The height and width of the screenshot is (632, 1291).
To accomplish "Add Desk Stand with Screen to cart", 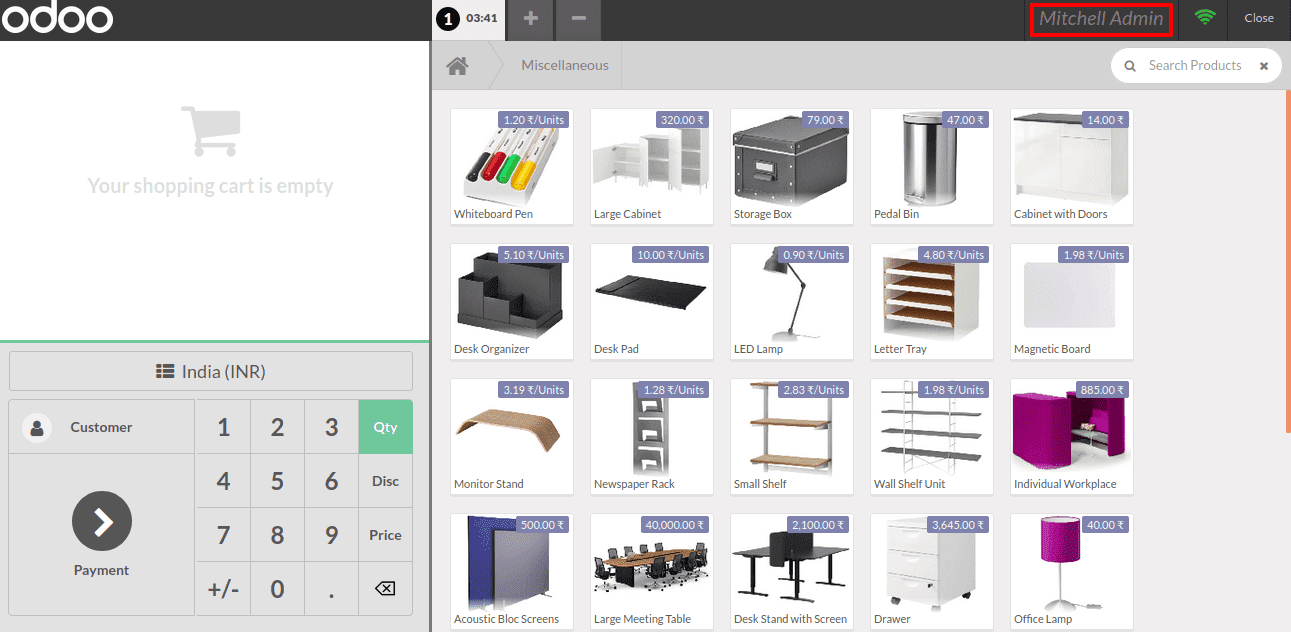I will tap(792, 571).
